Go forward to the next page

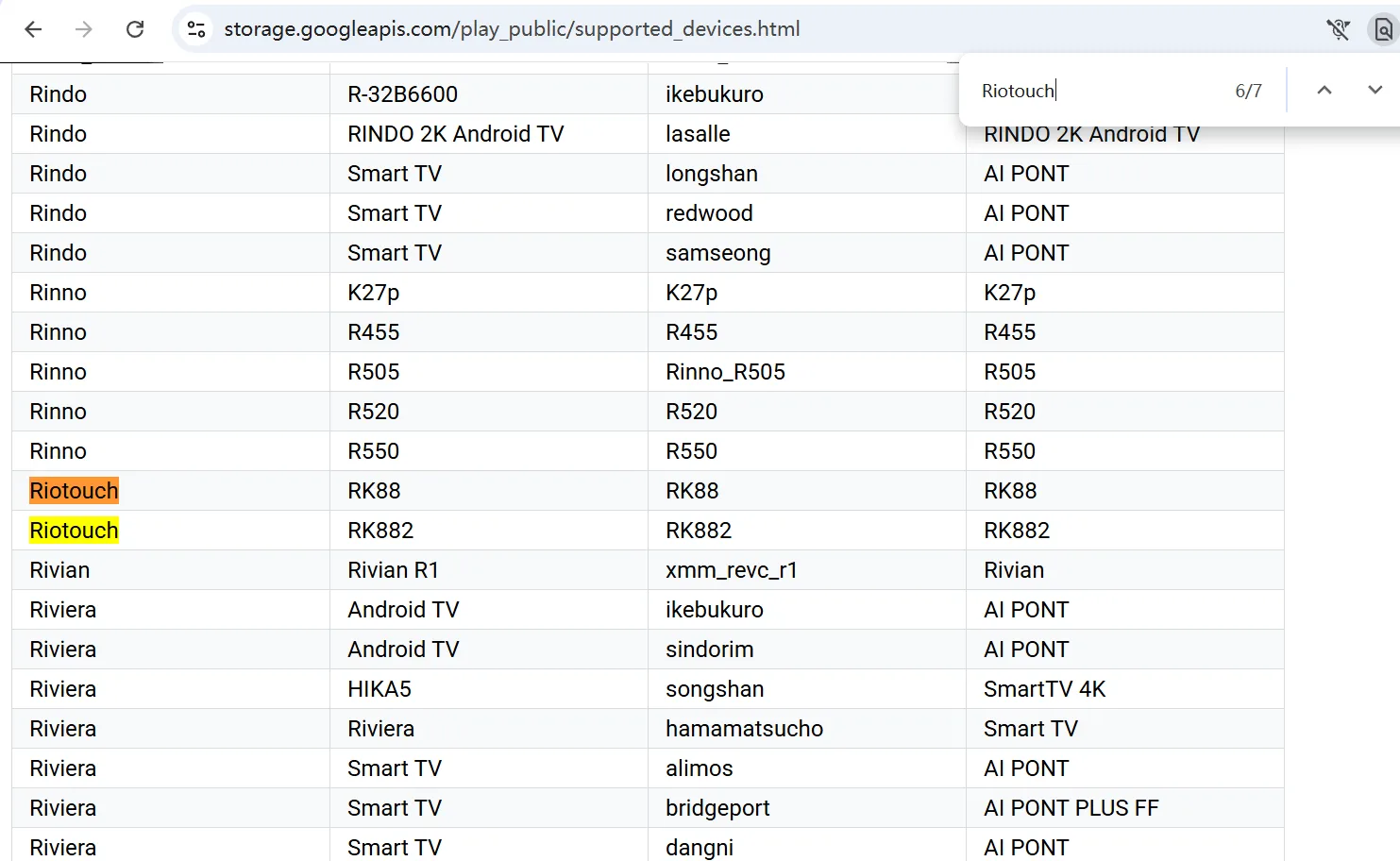[84, 29]
